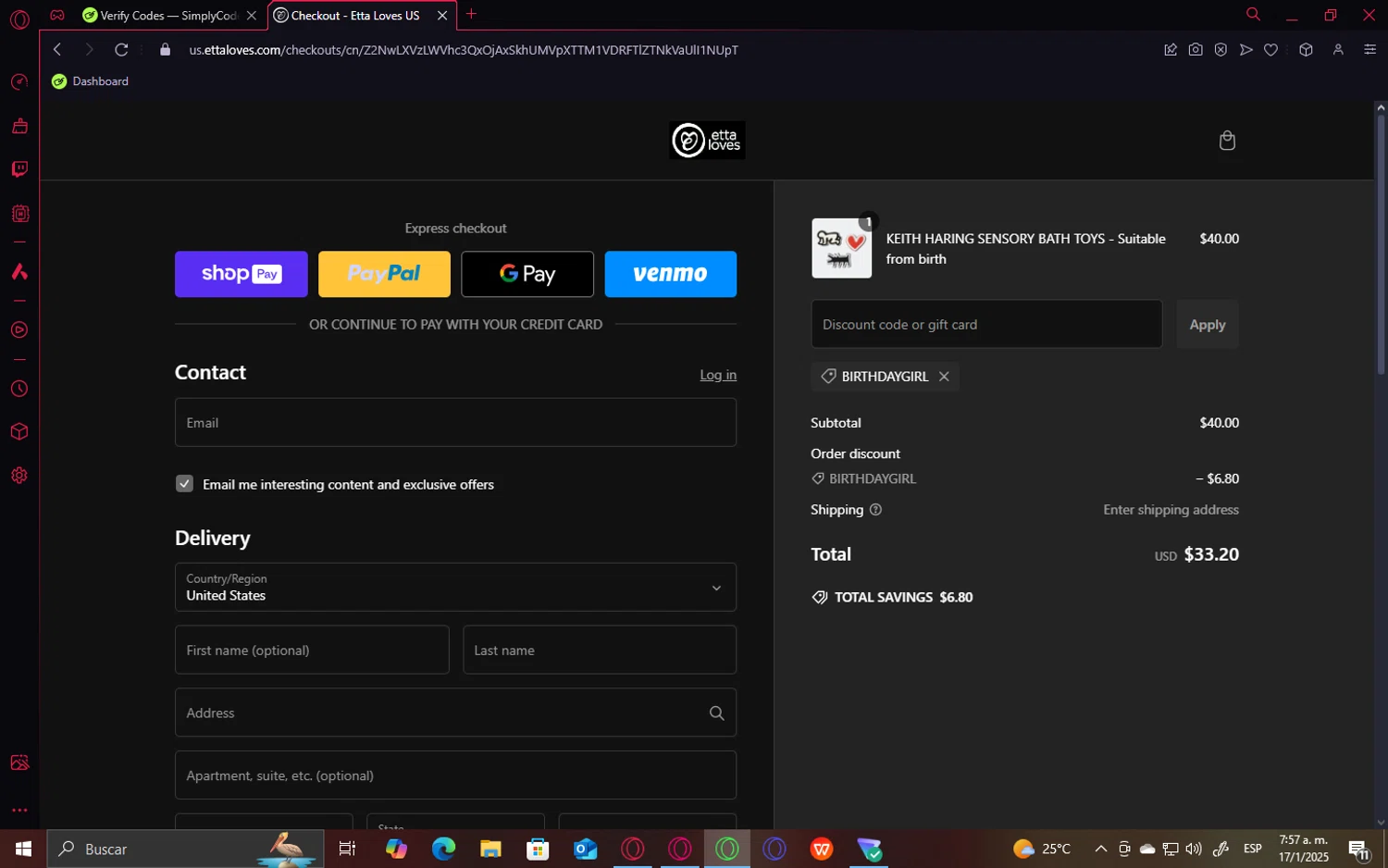
Task: Focus the Email input field
Action: [x=455, y=423]
